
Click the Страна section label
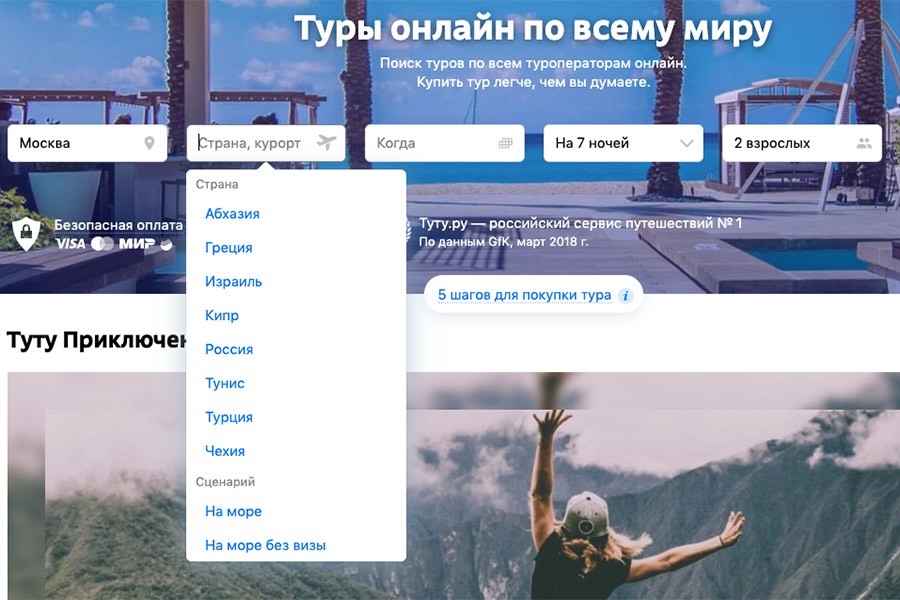(217, 184)
